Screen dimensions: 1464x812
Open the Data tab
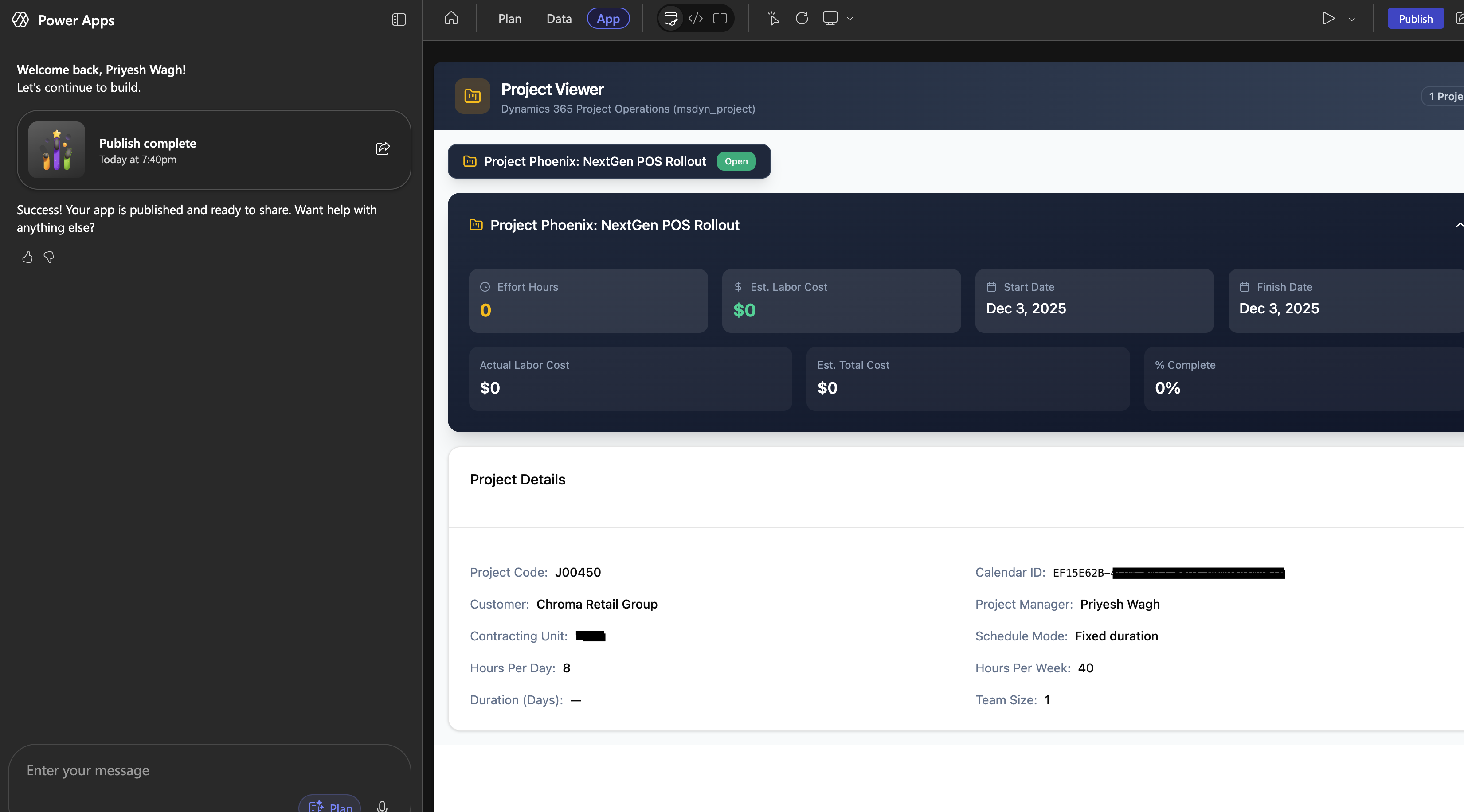tap(559, 19)
